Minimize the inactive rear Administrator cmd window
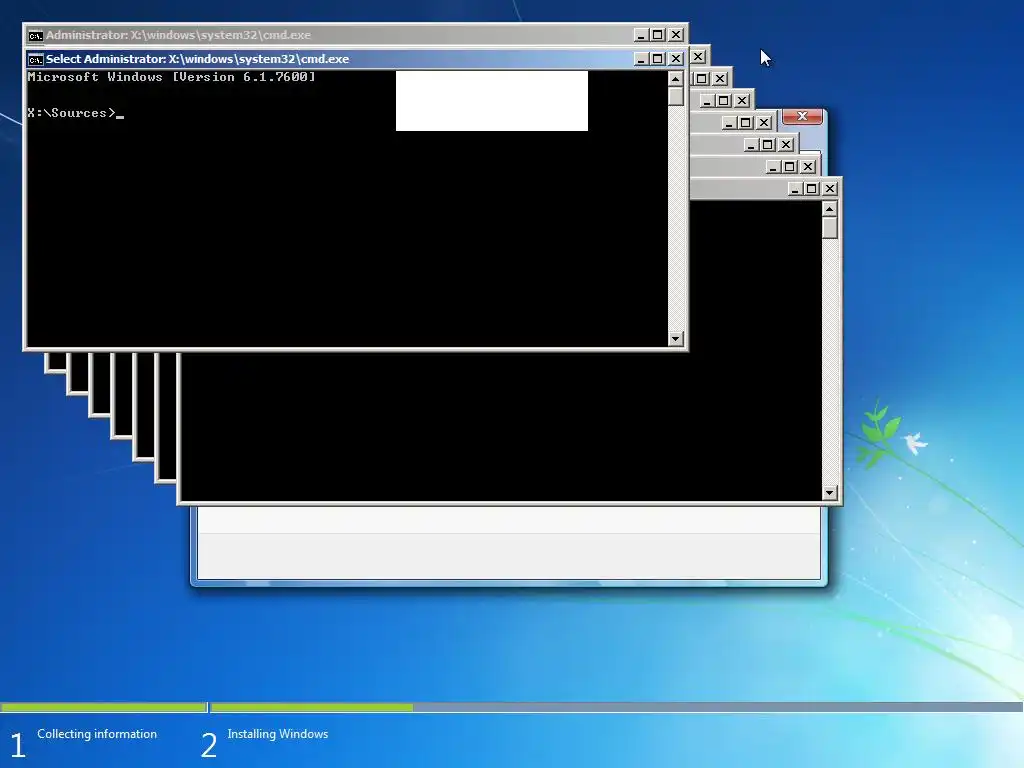The height and width of the screenshot is (768, 1024). (x=641, y=35)
